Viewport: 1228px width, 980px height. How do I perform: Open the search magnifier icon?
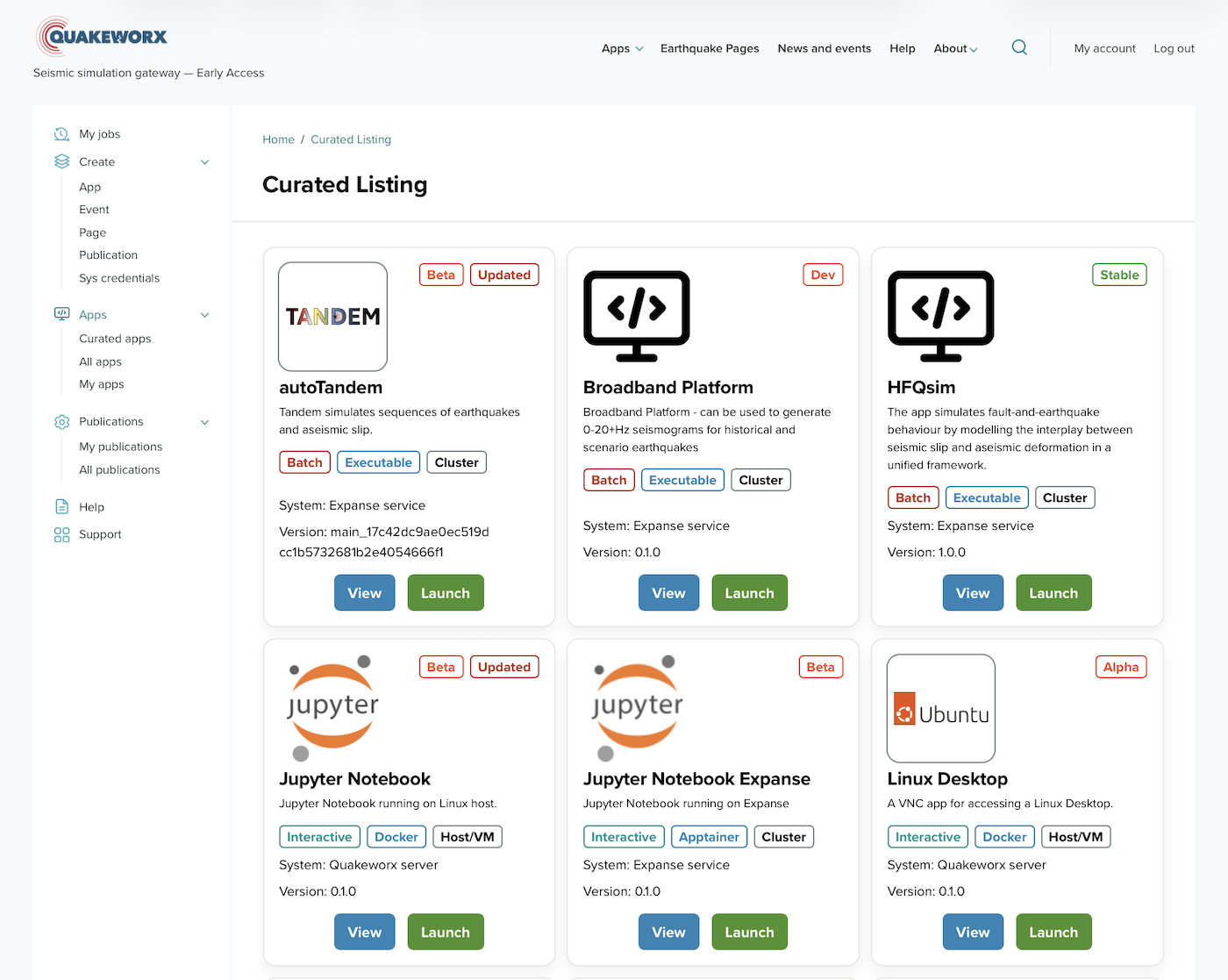[x=1019, y=47]
